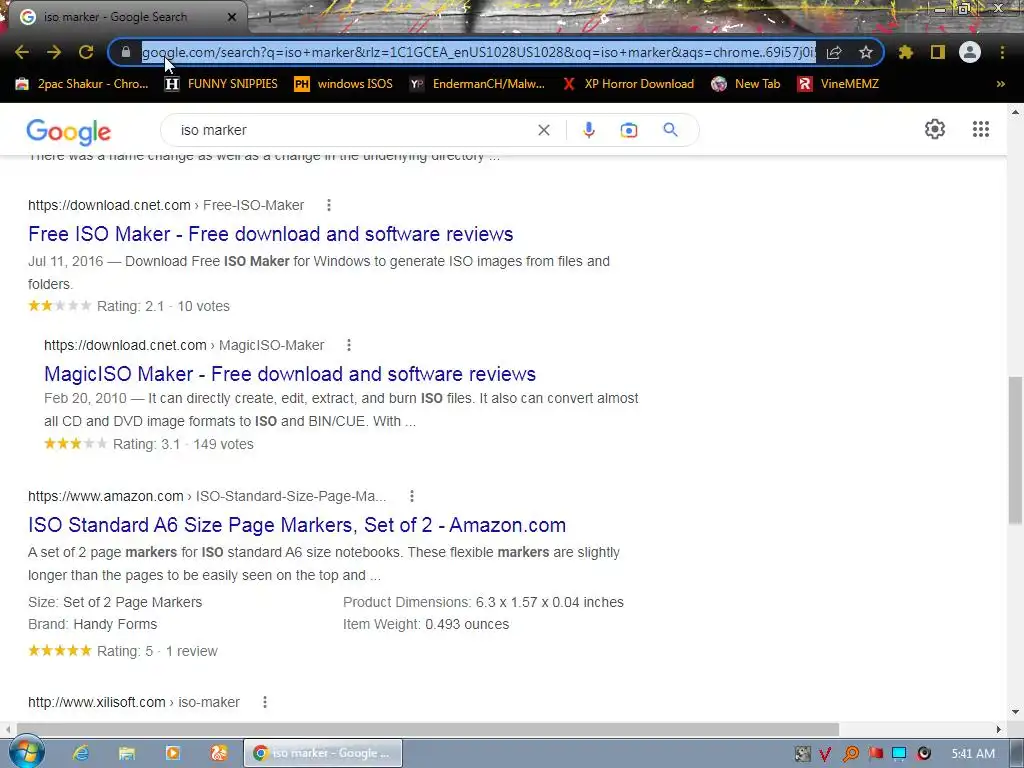Viewport: 1024px width, 768px height.
Task: Select the iso marker Google Search tab
Action: pos(124,17)
